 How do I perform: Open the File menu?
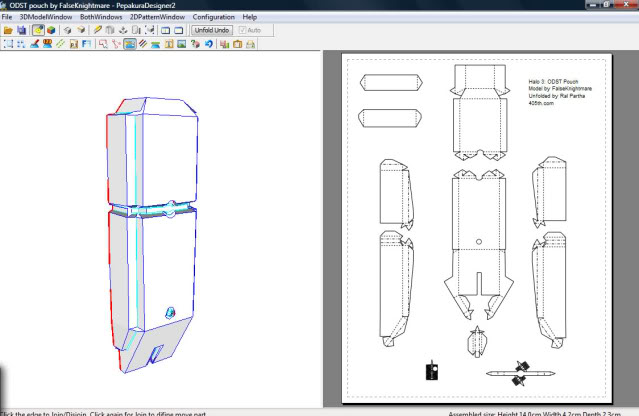click(7, 17)
